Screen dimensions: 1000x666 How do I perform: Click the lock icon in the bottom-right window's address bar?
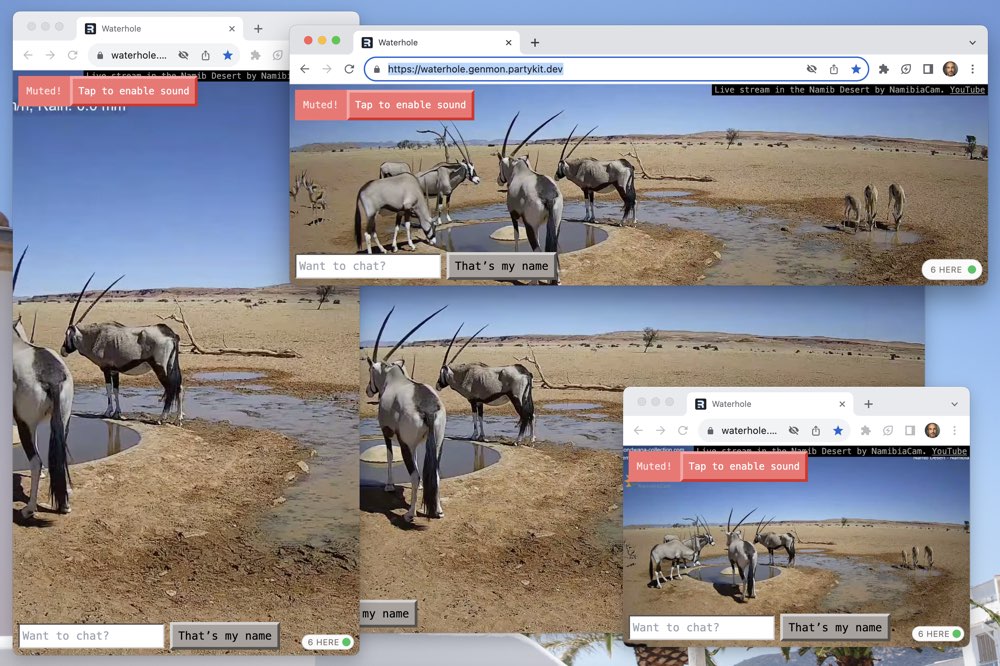click(710, 431)
